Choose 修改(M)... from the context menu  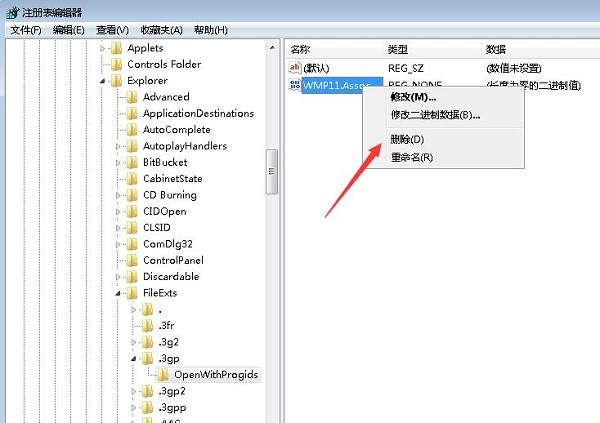point(413,97)
